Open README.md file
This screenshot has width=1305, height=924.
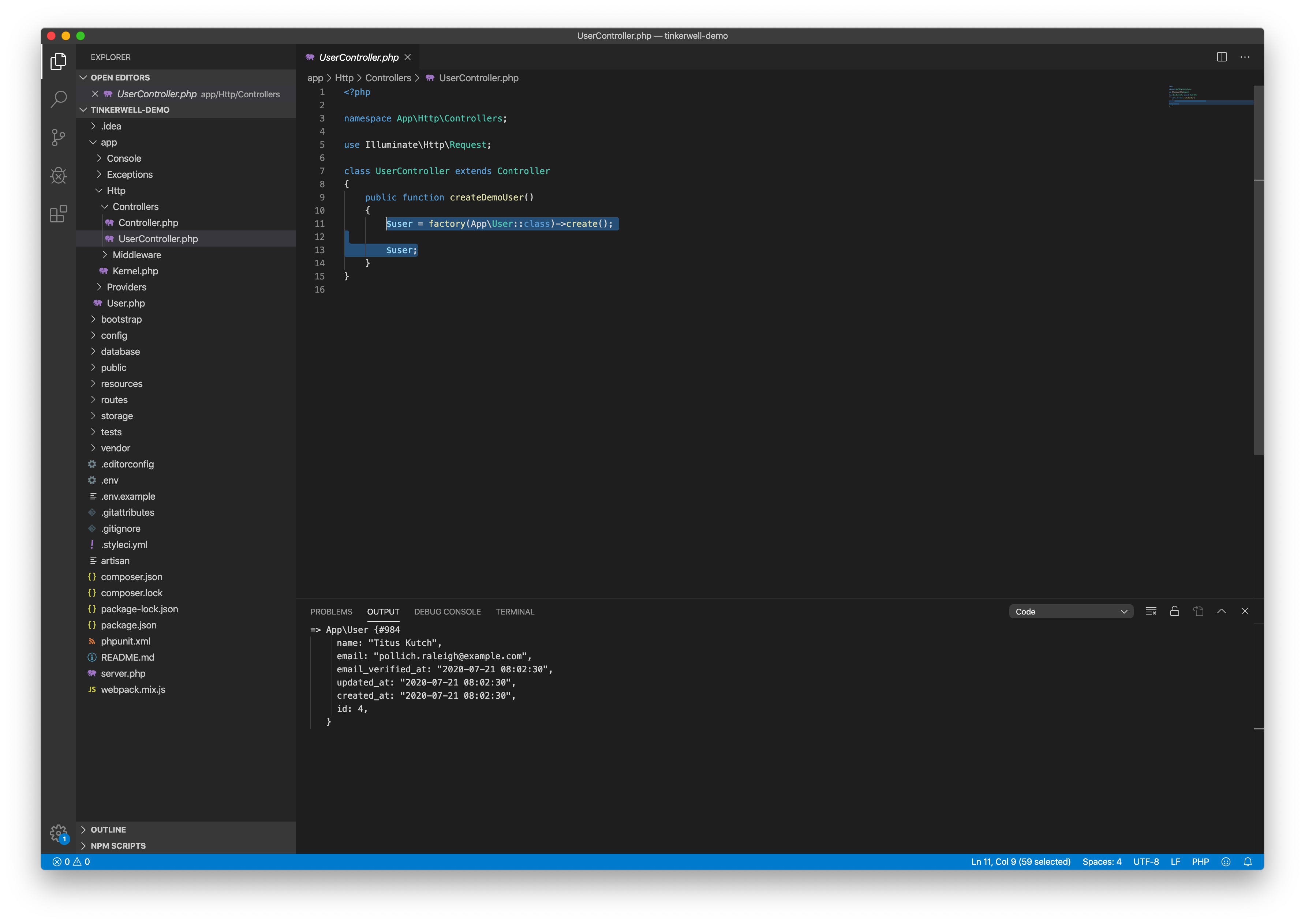pyautogui.click(x=186, y=657)
